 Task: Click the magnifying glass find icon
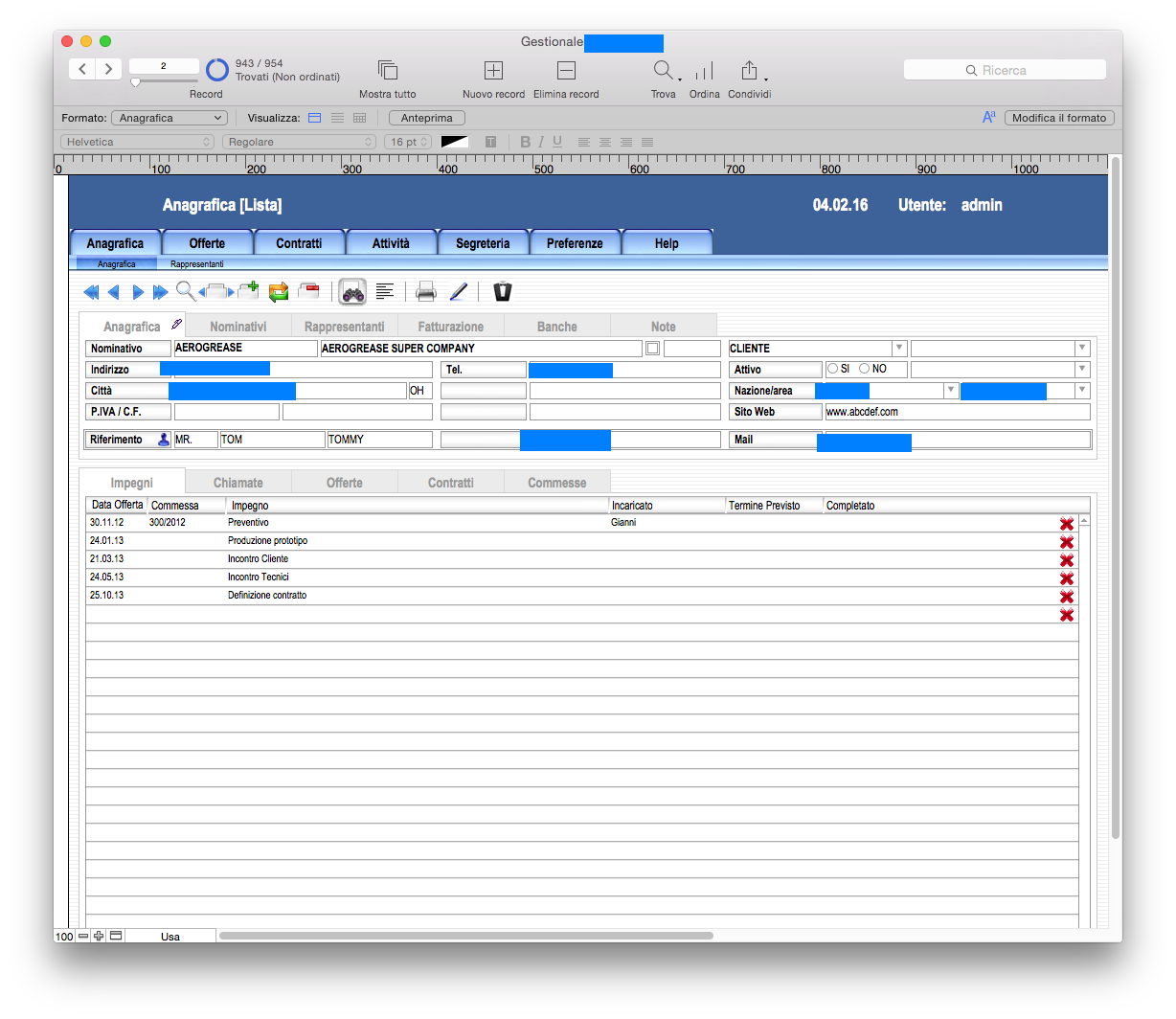(185, 291)
